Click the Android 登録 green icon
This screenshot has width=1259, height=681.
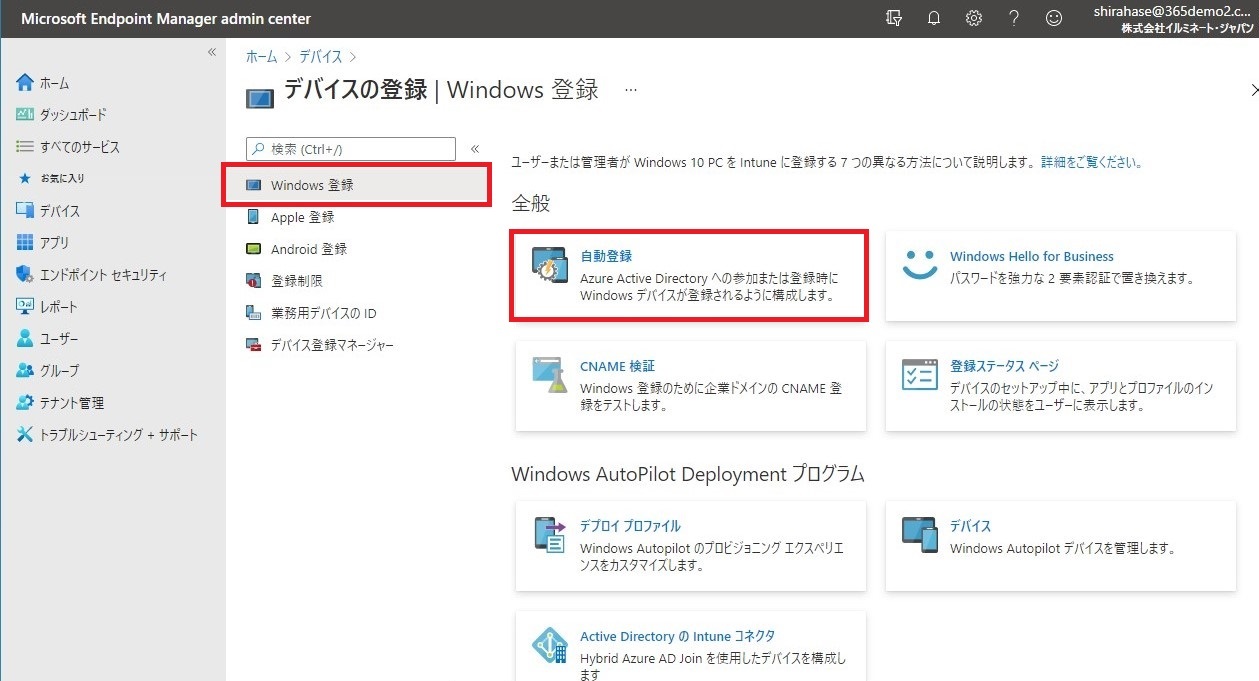pos(253,249)
